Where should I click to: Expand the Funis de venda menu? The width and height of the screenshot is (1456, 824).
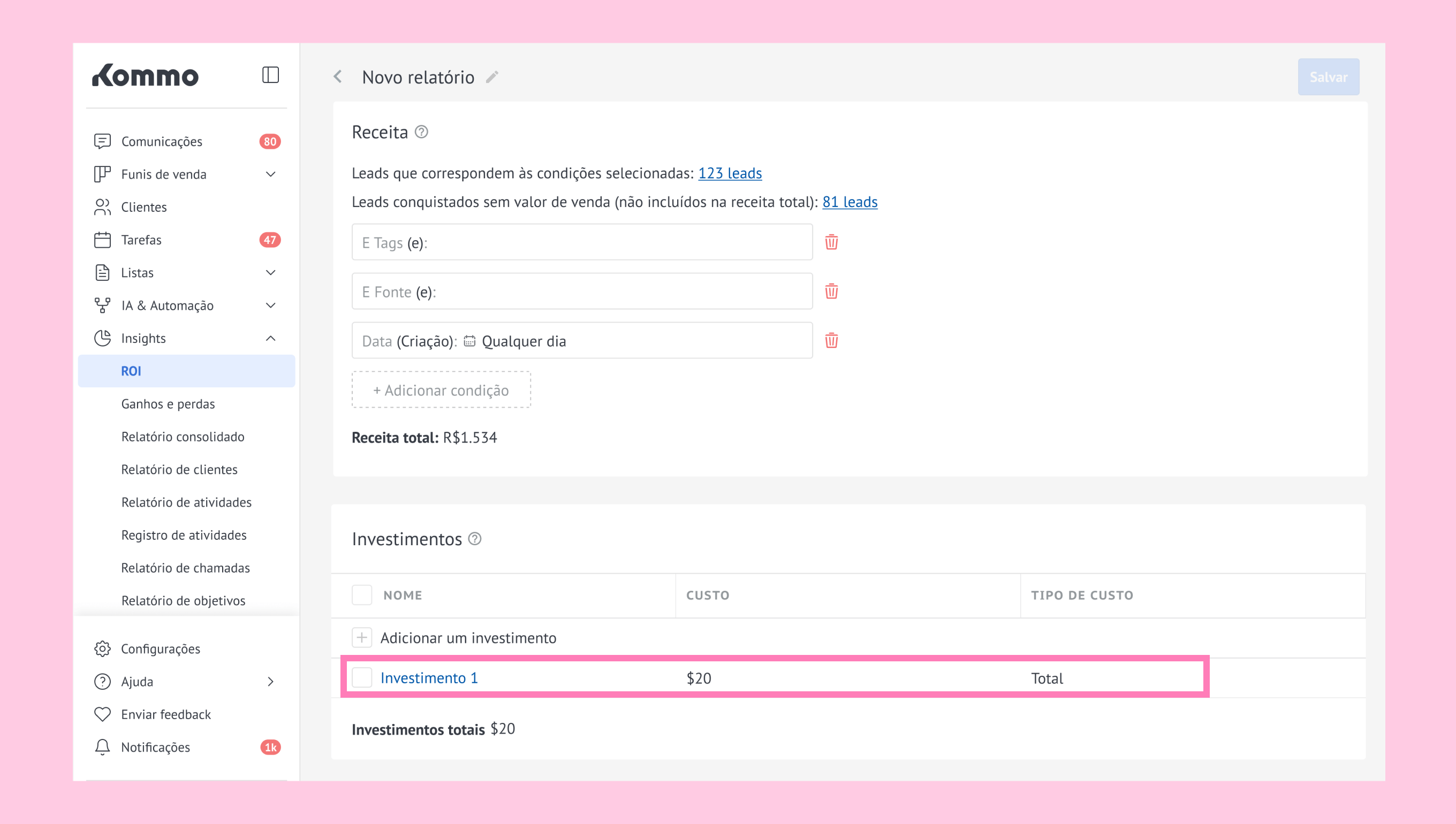coord(271,174)
